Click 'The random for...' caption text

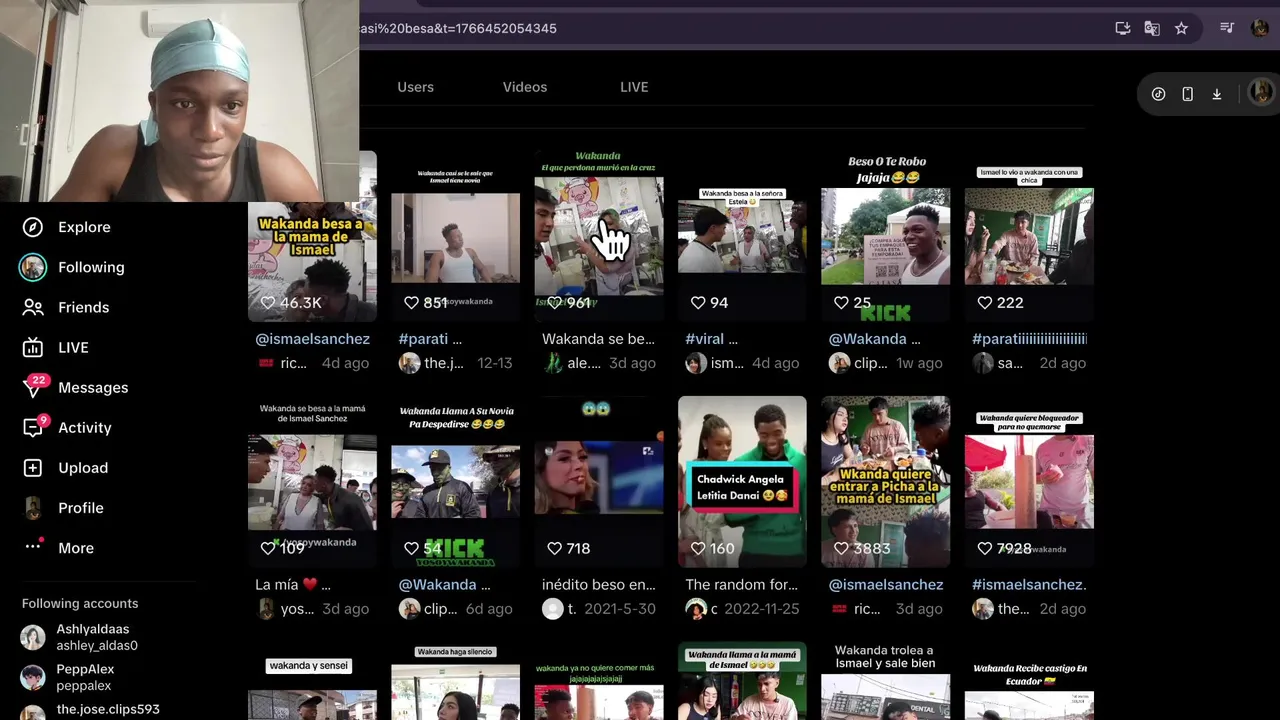pyautogui.click(x=741, y=584)
